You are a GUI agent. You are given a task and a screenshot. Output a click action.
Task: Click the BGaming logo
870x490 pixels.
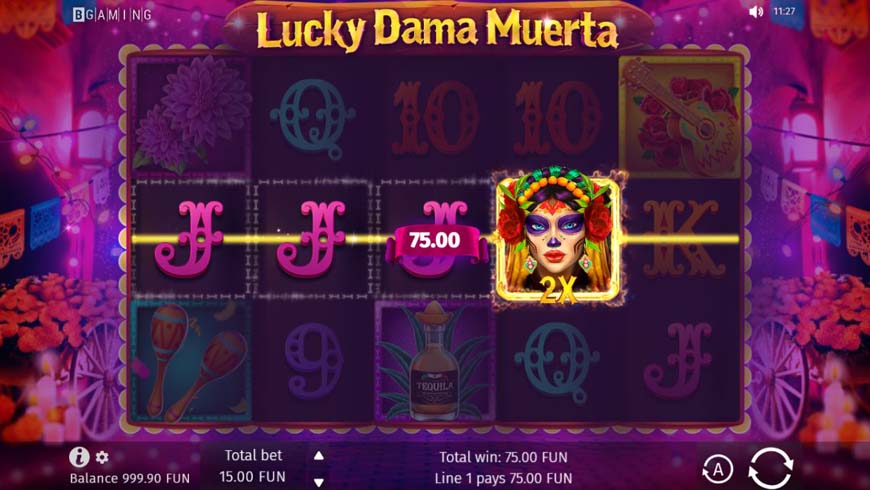112,15
